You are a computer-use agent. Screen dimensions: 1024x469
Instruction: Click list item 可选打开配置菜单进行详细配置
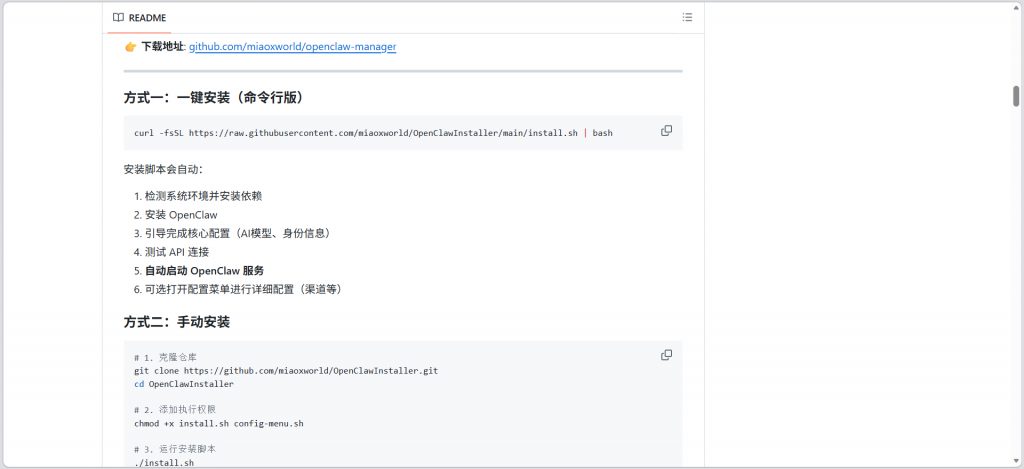pyautogui.click(x=244, y=289)
